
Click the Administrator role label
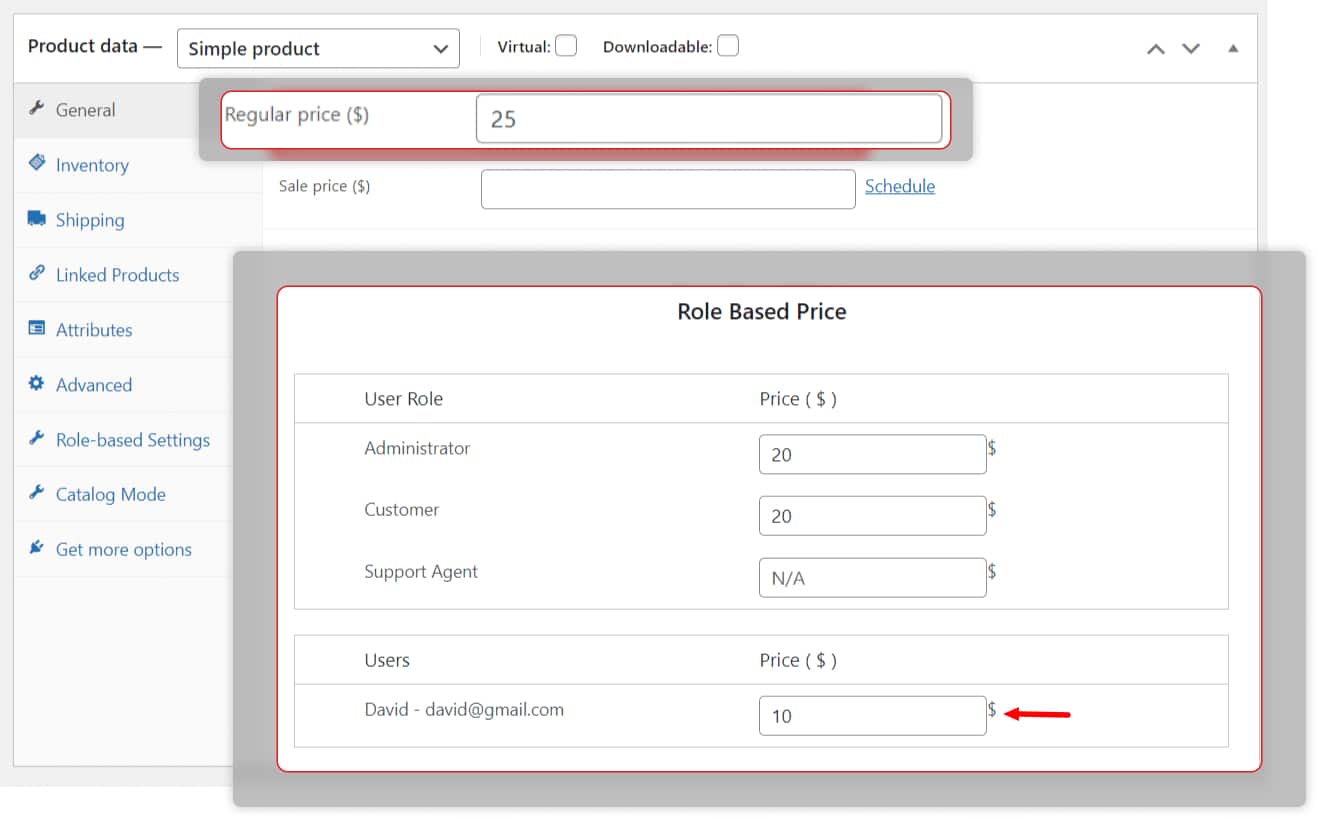[417, 448]
